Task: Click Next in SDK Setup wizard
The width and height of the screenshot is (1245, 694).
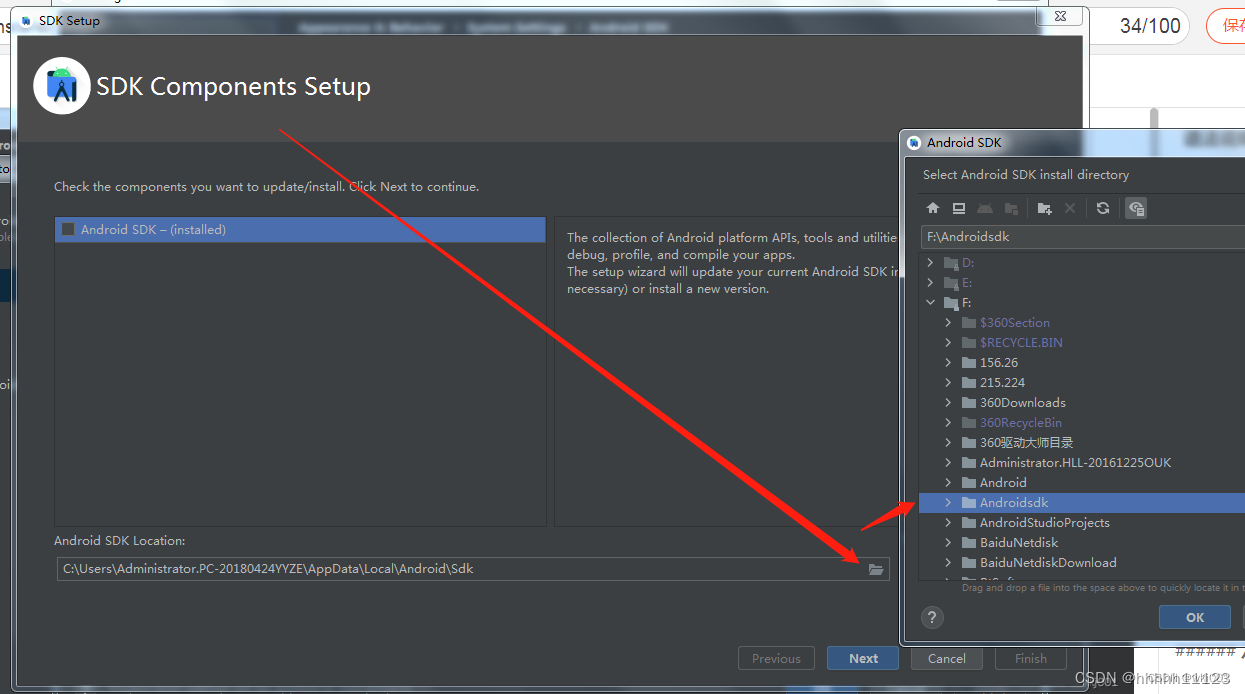Action: 863,658
